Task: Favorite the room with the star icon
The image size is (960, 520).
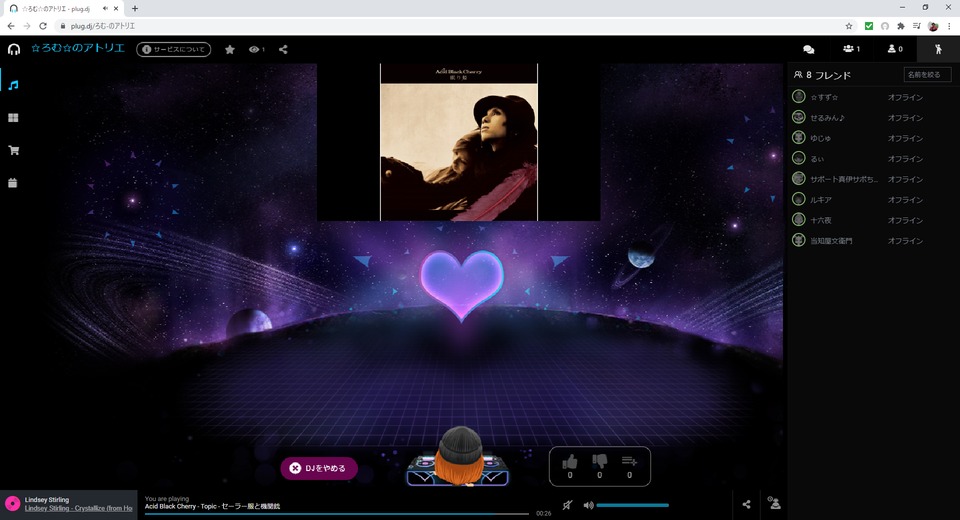Action: (x=230, y=50)
